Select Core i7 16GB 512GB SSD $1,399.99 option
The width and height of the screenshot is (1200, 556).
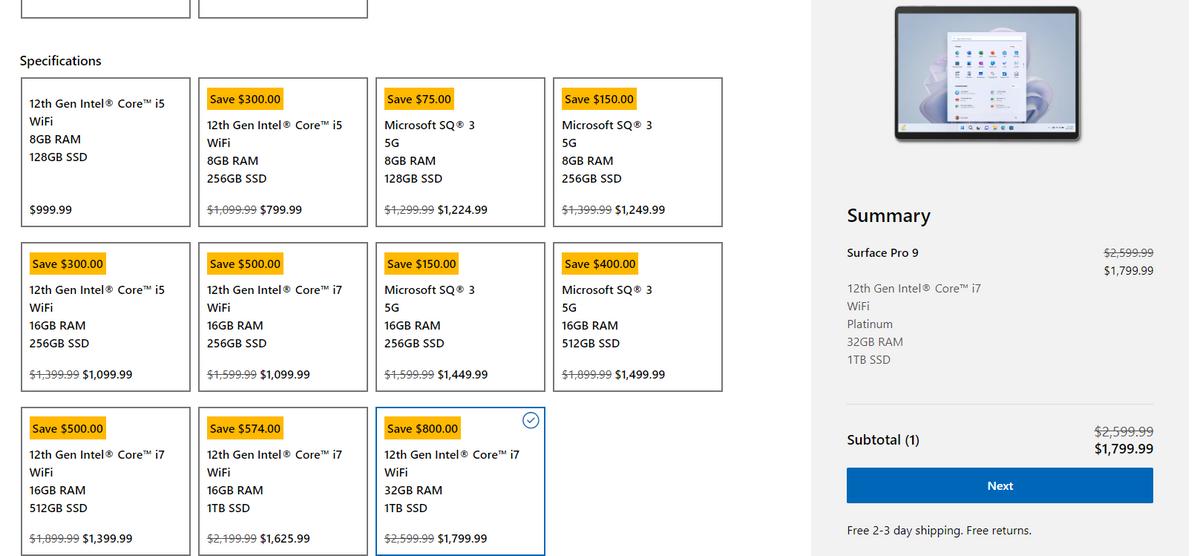coord(105,481)
